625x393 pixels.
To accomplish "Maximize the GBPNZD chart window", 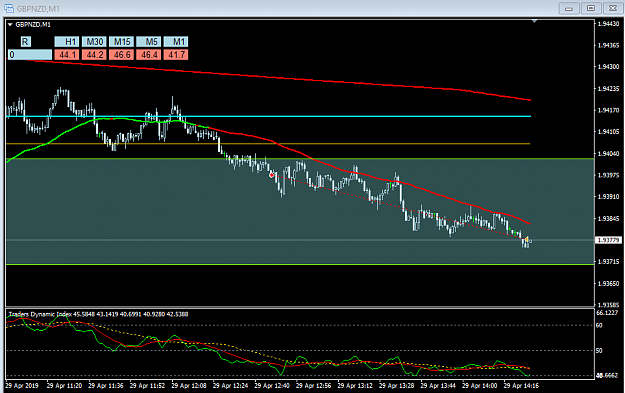I will (x=591, y=8).
